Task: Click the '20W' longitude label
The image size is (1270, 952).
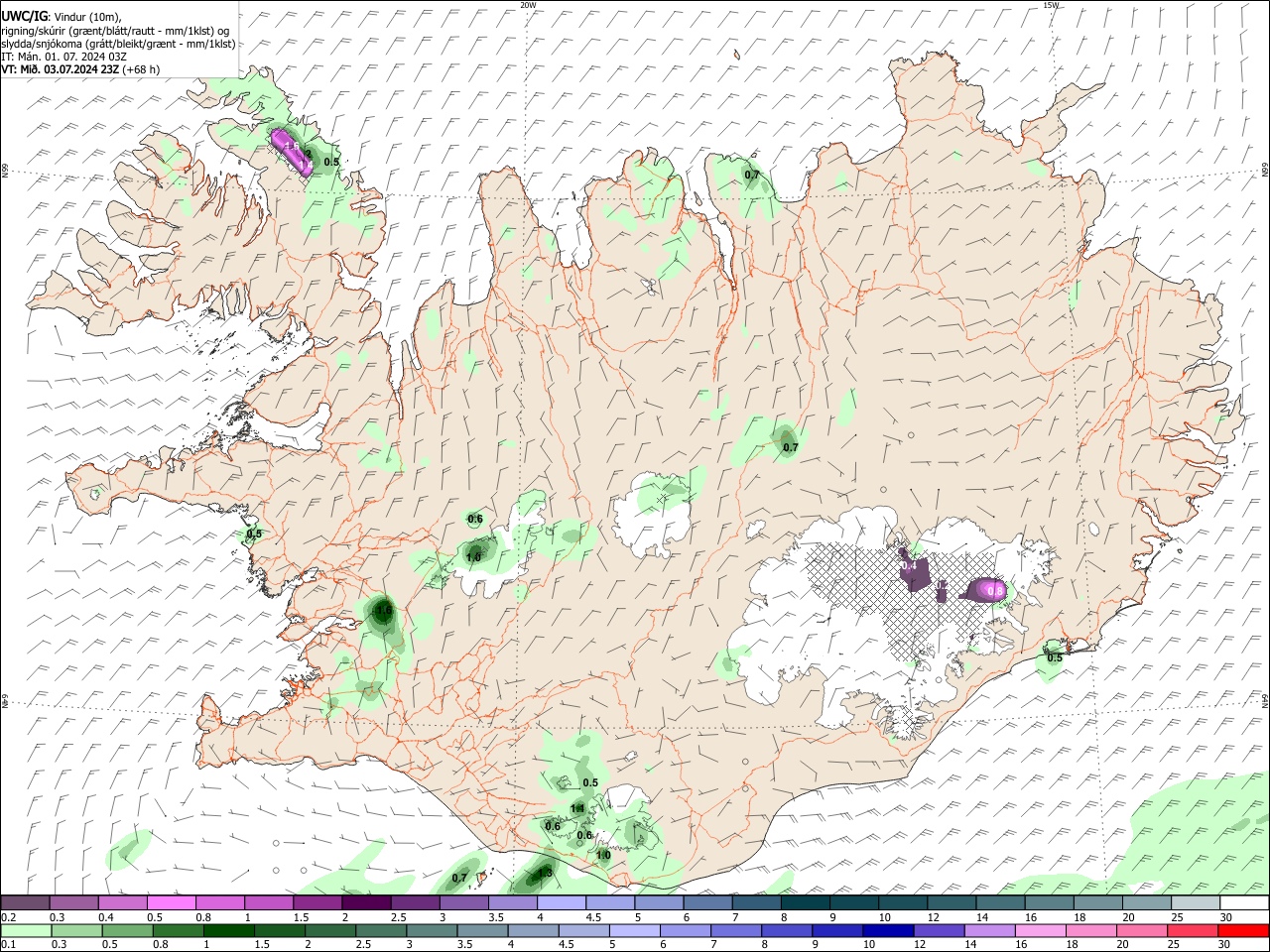Action: (528, 5)
